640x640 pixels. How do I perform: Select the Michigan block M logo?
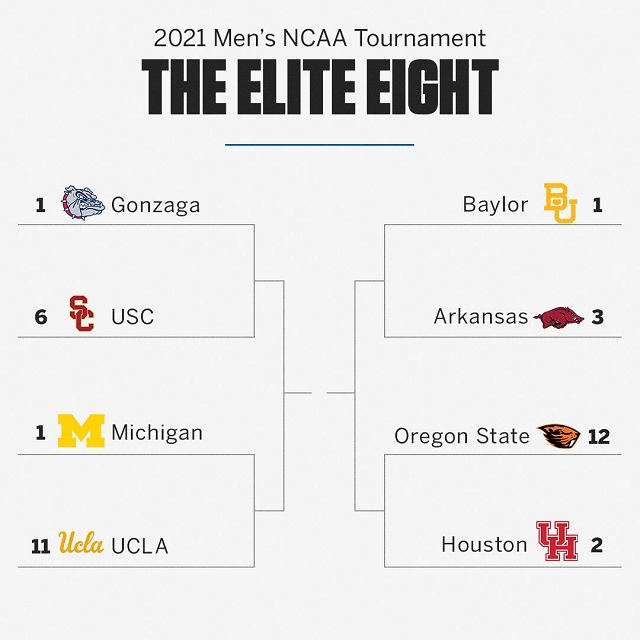pos(81,431)
